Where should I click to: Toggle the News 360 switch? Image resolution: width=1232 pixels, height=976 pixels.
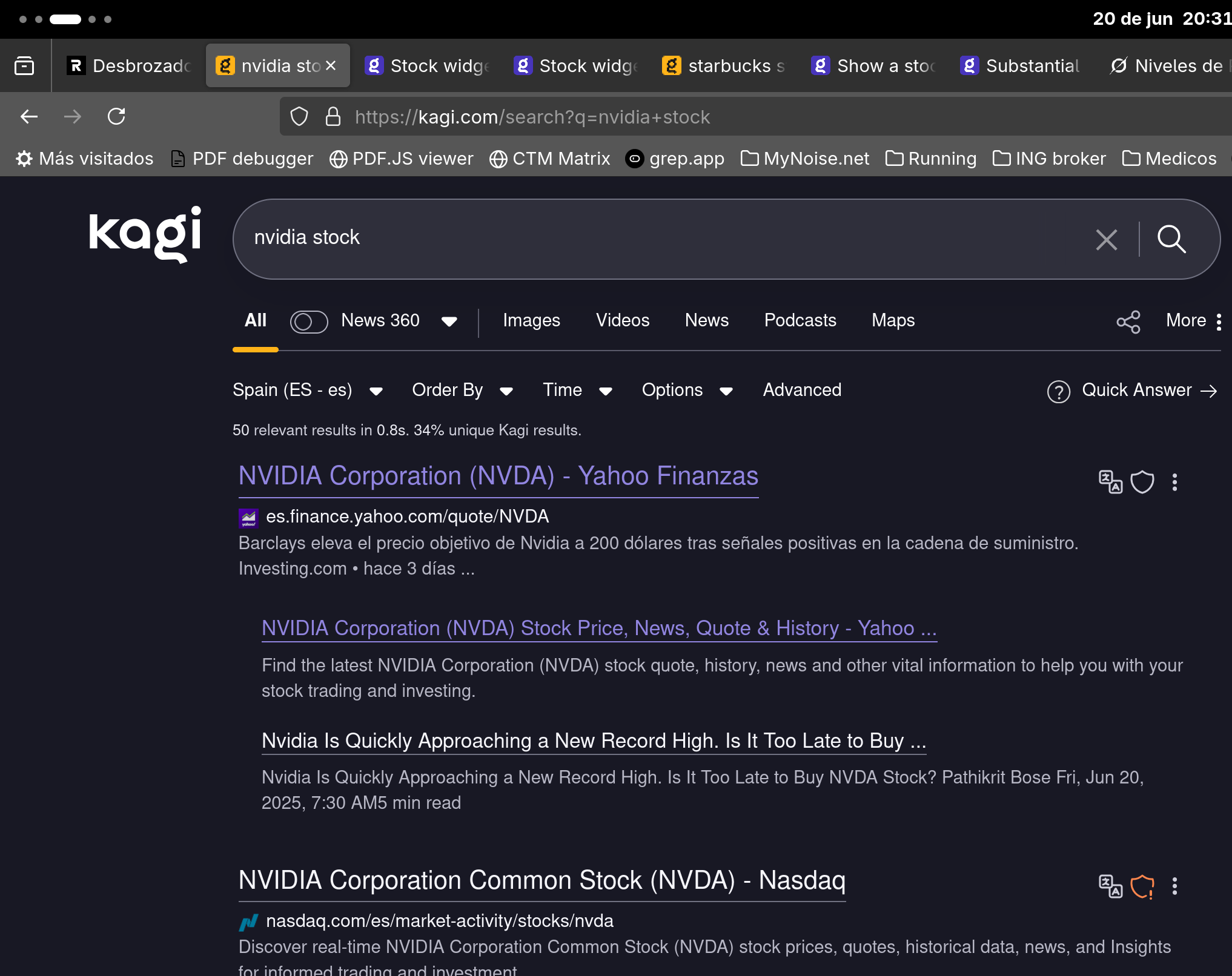point(309,321)
